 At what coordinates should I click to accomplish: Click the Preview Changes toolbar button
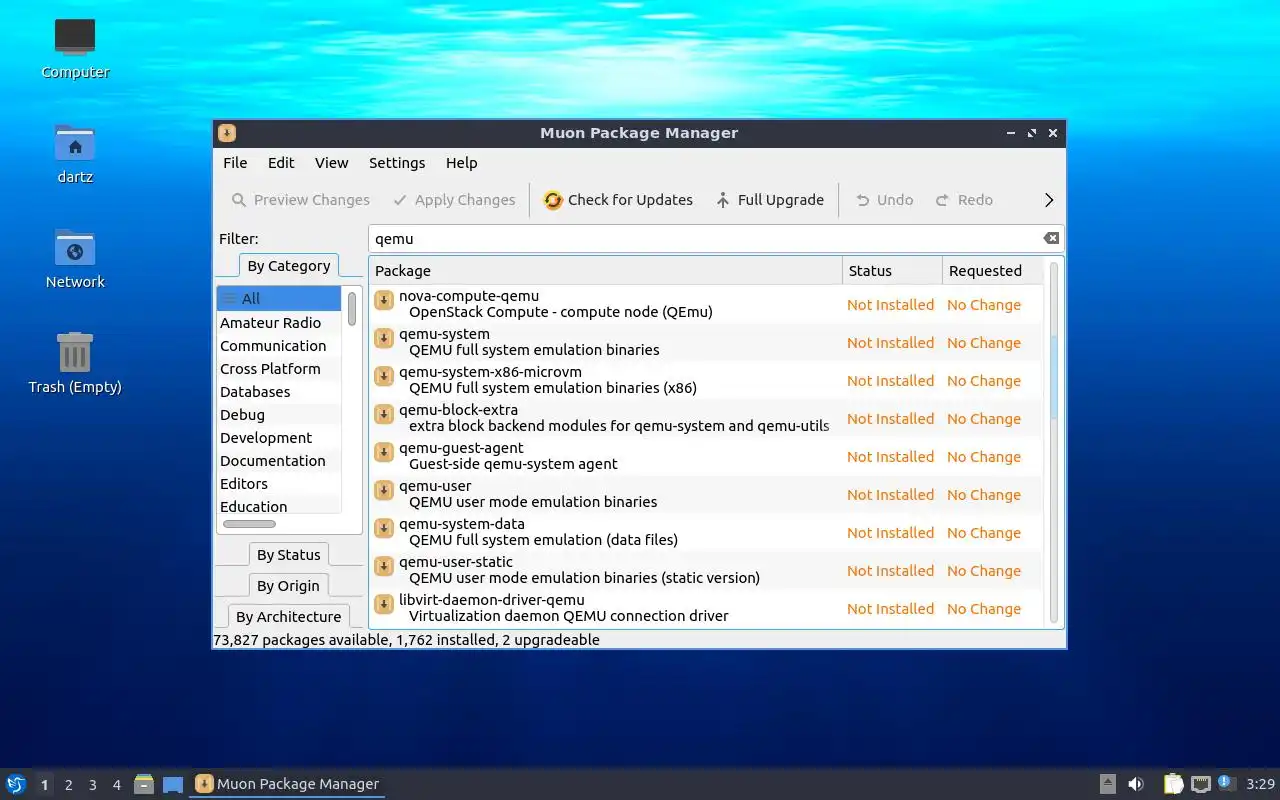tap(300, 200)
